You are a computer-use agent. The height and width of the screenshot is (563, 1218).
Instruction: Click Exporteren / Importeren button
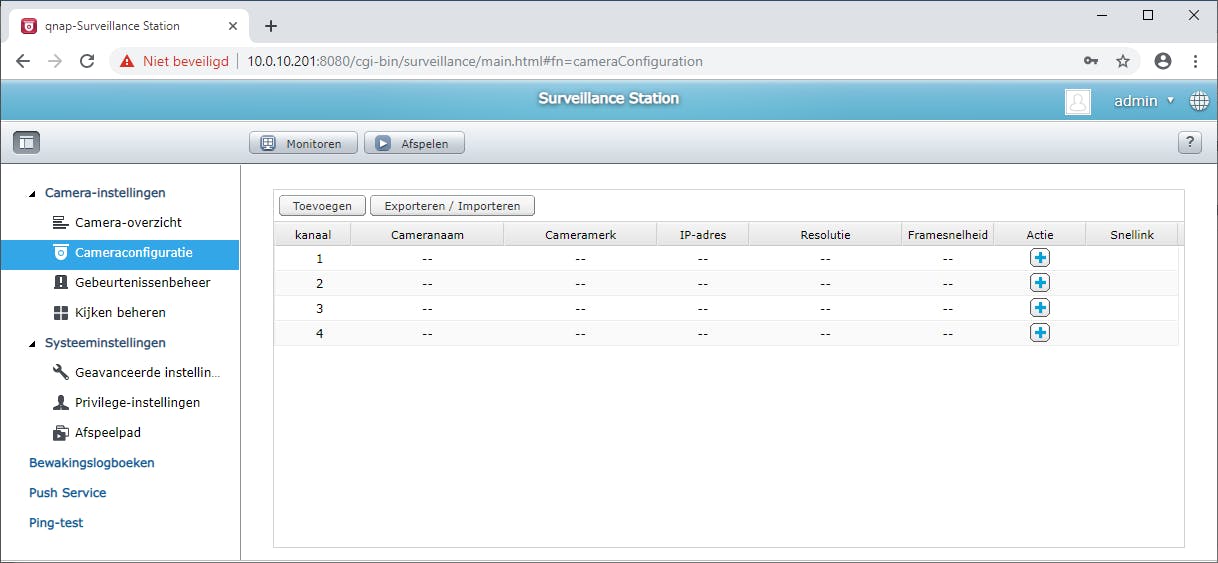pos(452,205)
